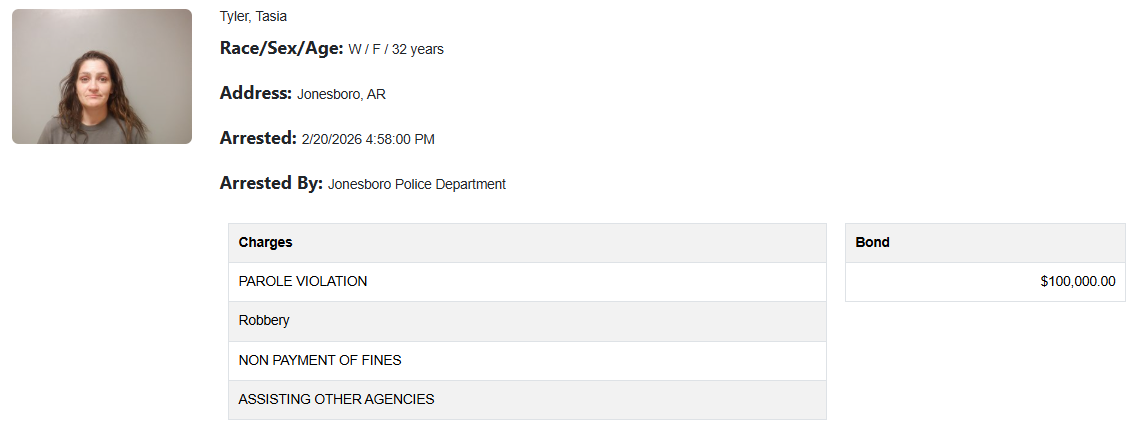
Task: Click the inmate name Tyler, Tasia
Action: 253,16
